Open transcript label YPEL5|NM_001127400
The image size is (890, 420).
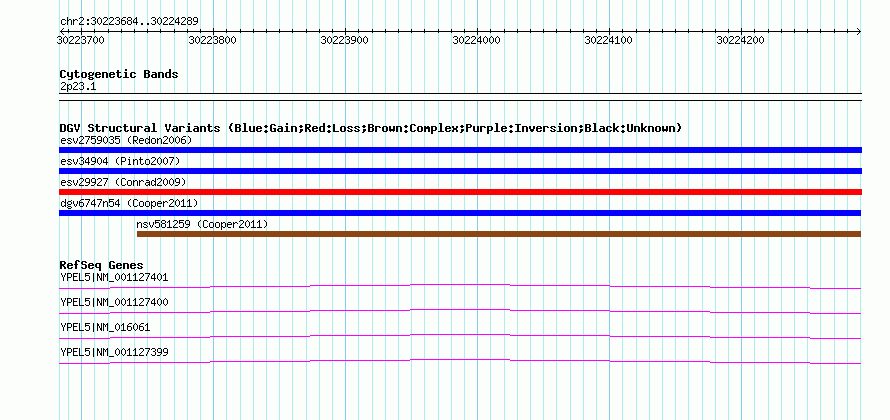114,303
